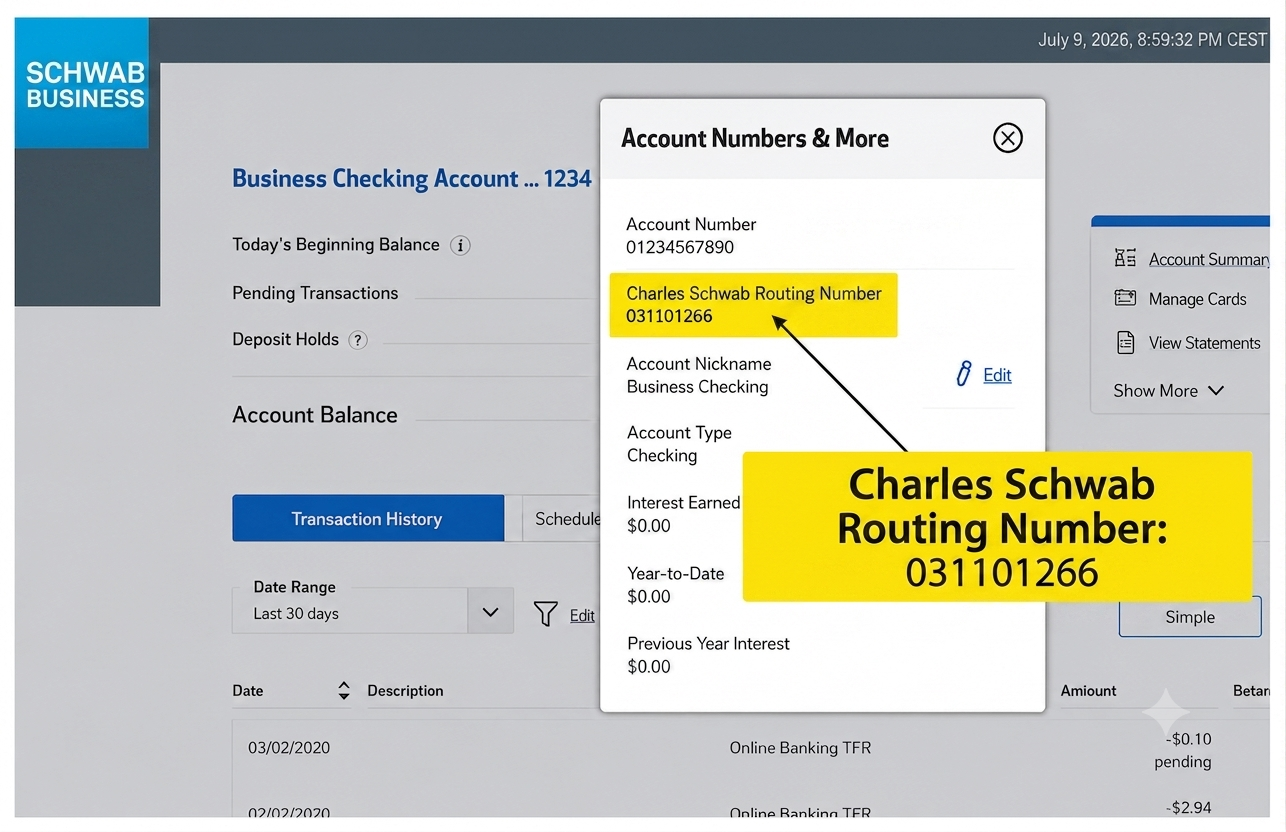This screenshot has width=1286, height=832.
Task: Close the Account Numbers & More dialog
Action: 1007,138
